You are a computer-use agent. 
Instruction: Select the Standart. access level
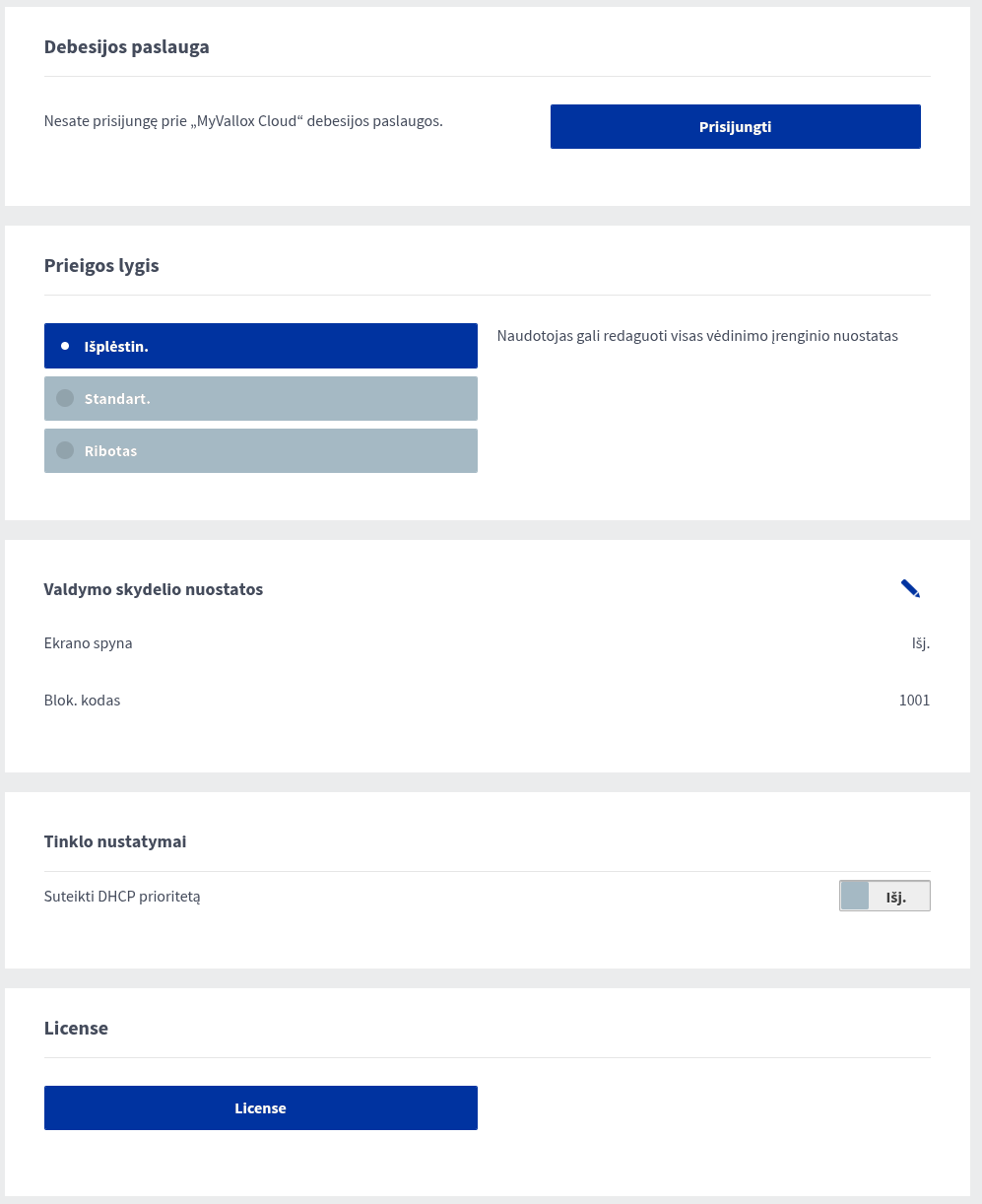[261, 398]
